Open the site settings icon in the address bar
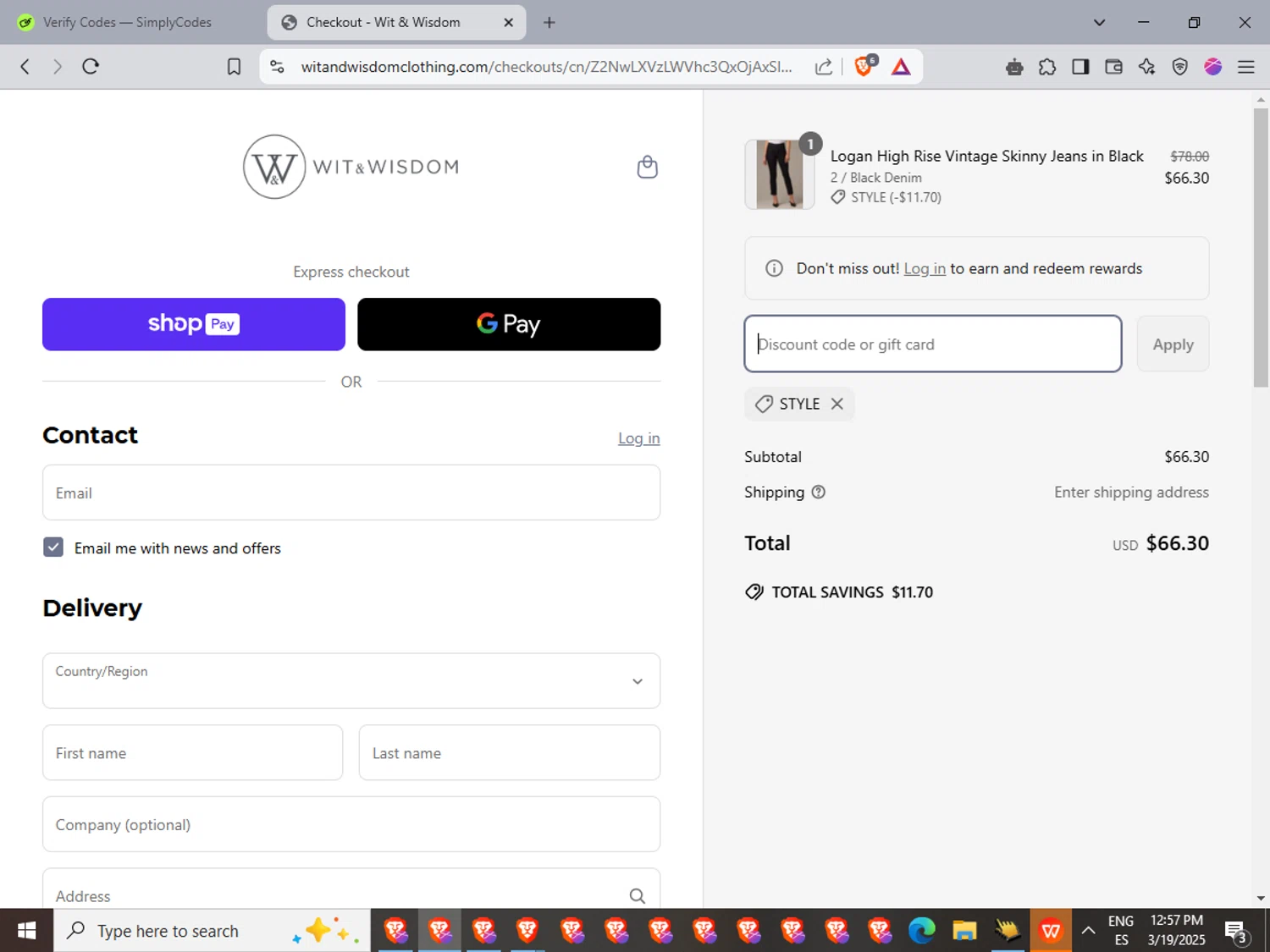1270x952 pixels. pos(277,67)
